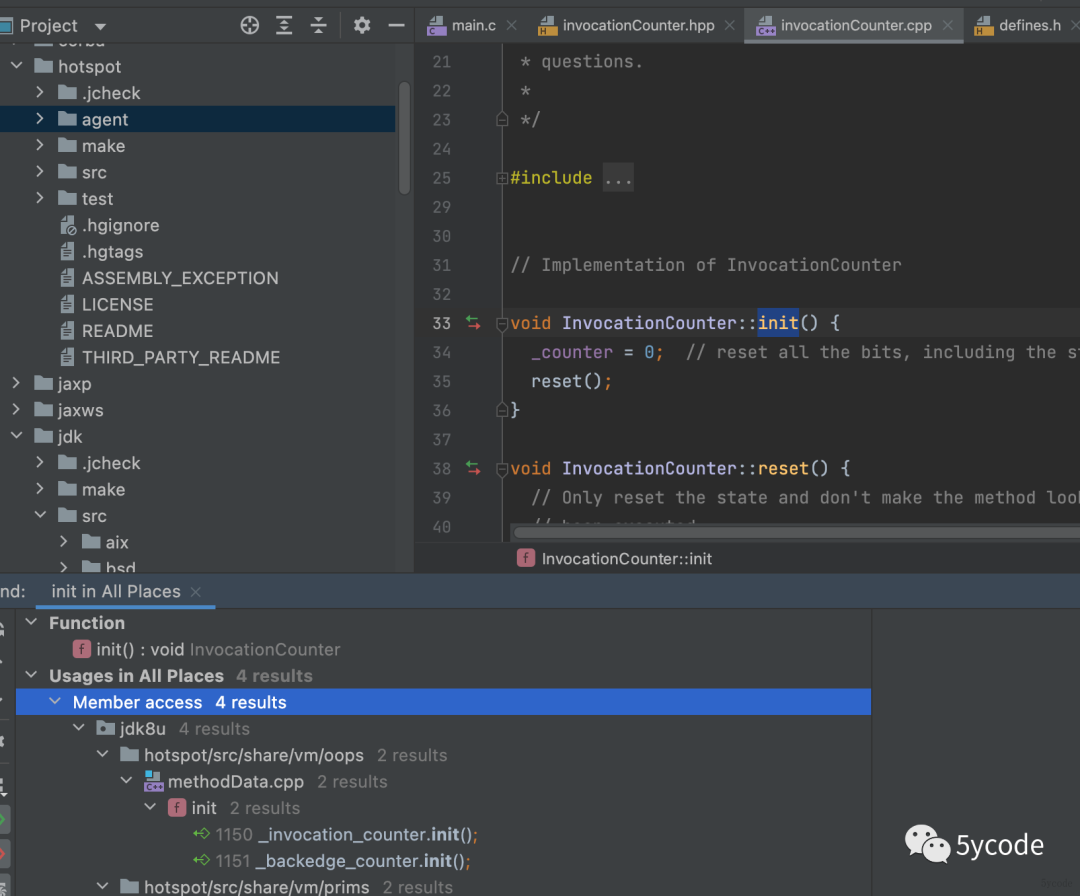Image resolution: width=1080 pixels, height=896 pixels.
Task: Hide the Project panel with the minus icon
Action: pos(396,25)
